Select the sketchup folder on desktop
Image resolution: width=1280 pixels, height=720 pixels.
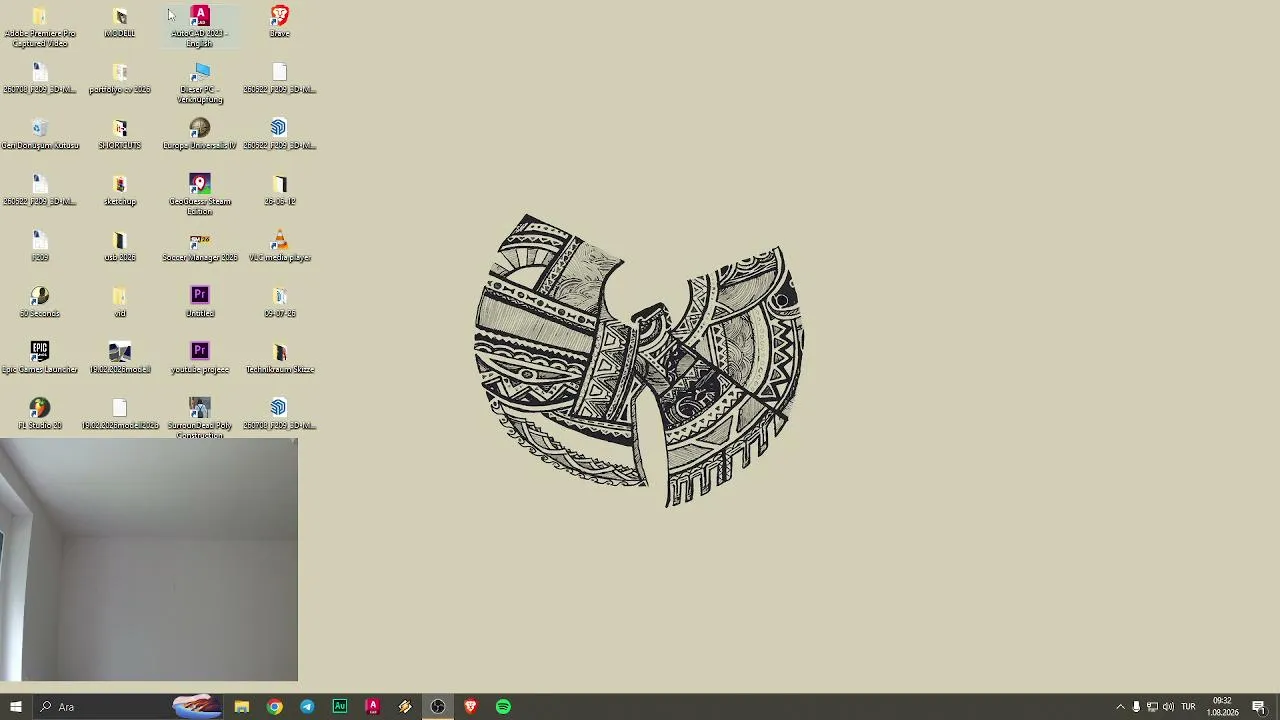120,190
